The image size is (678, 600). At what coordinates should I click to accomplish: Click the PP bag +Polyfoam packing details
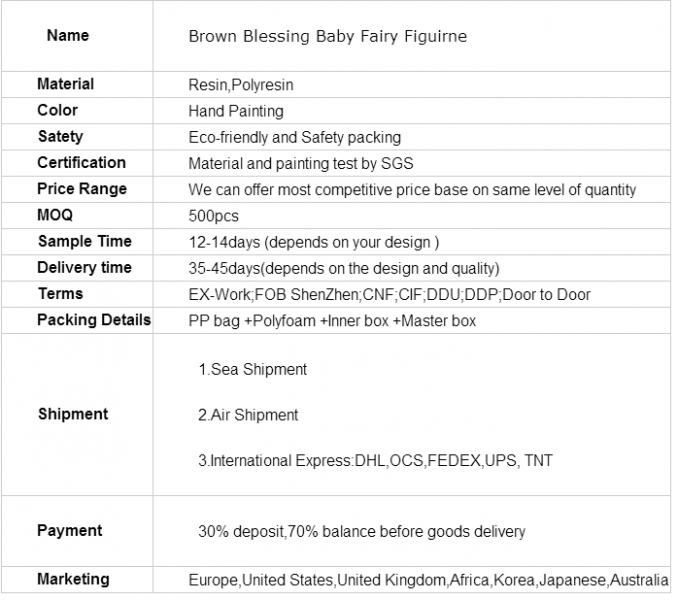tap(332, 321)
